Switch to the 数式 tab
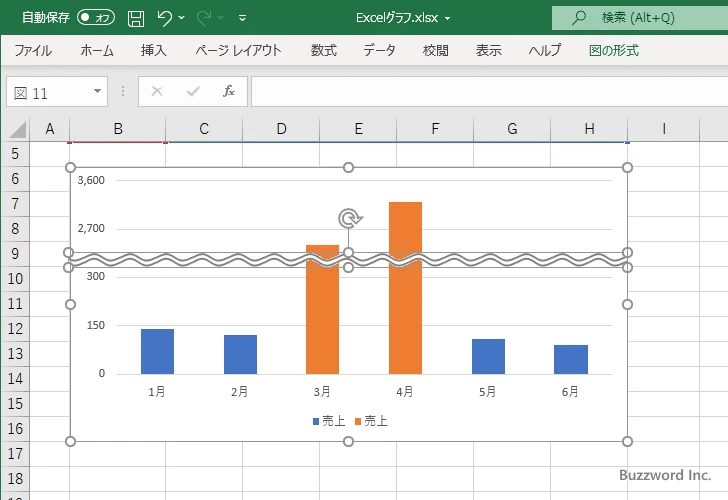This screenshot has width=728, height=500. (x=324, y=50)
